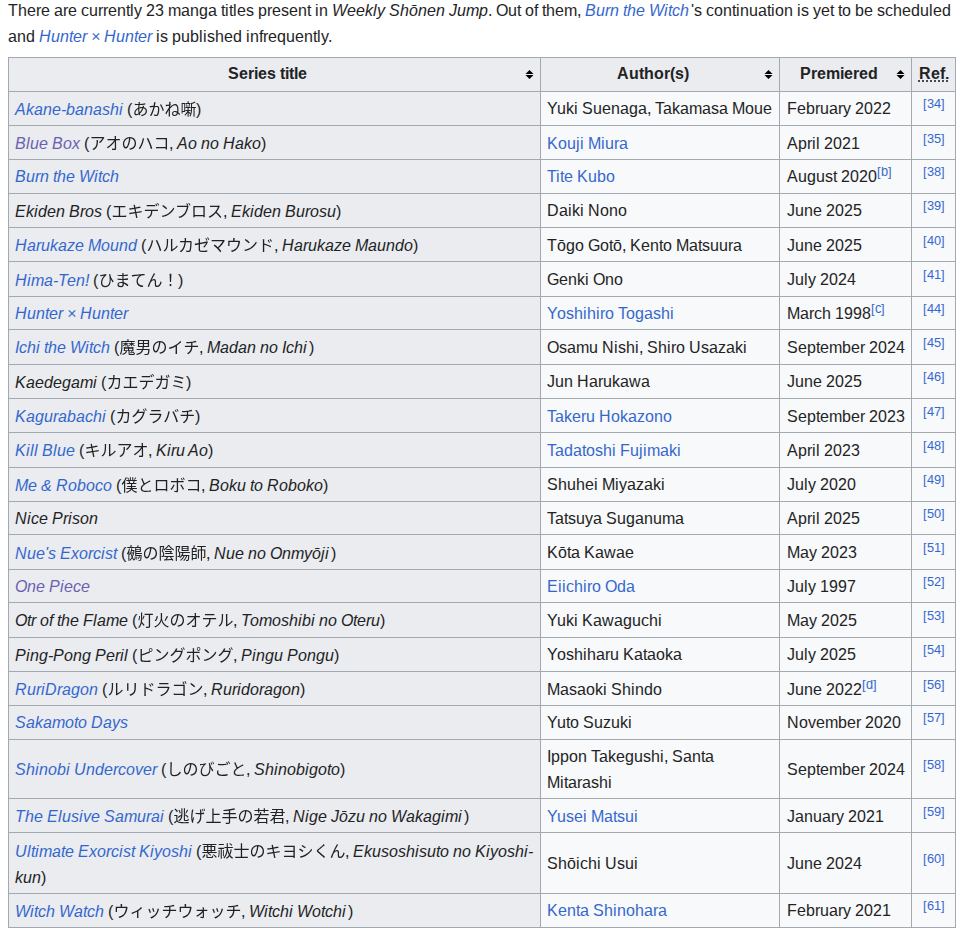The width and height of the screenshot is (959, 928).
Task: Open the Witch Watch series link
Action: [59, 911]
